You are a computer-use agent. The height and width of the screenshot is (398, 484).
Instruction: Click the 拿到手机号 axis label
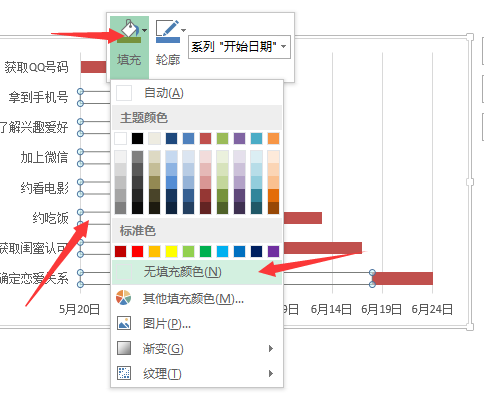38,97
